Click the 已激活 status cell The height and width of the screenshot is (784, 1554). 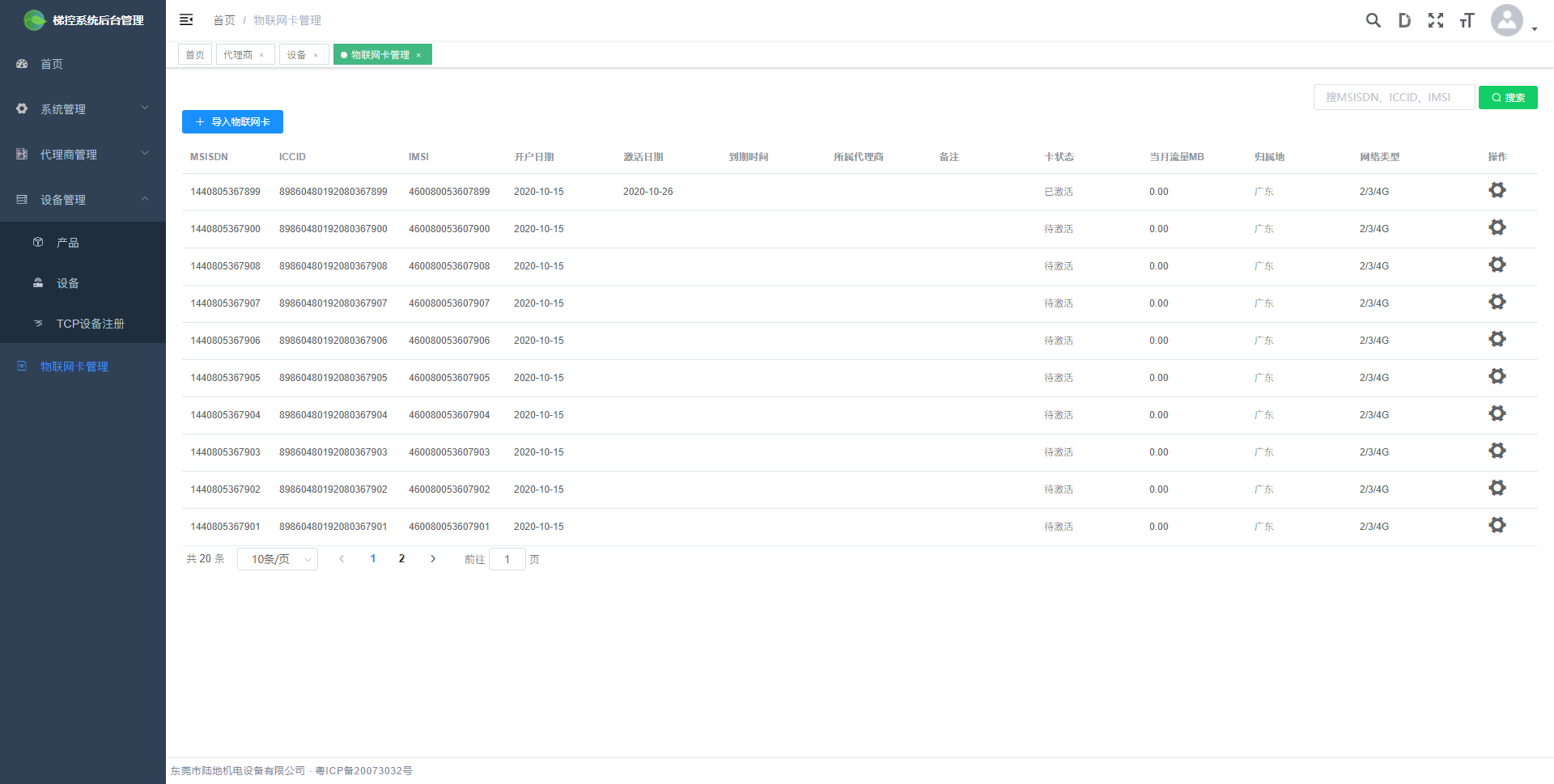coord(1059,192)
